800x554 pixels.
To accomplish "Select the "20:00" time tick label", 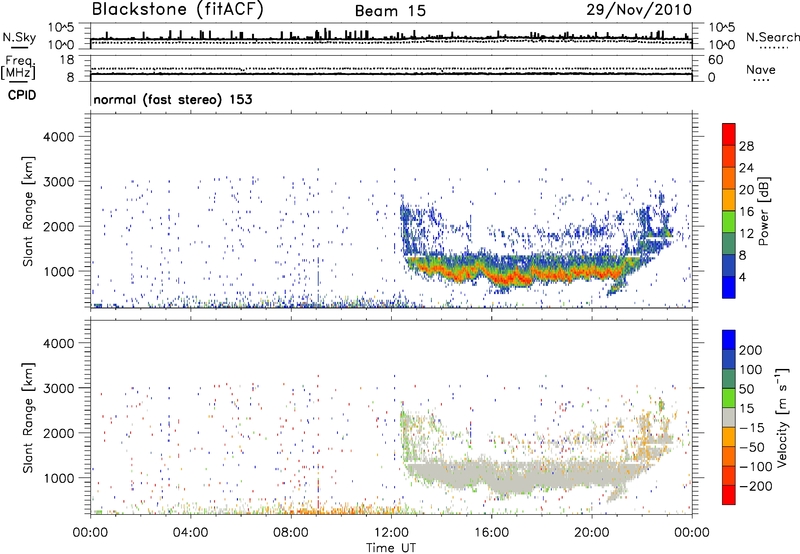I will click(591, 533).
